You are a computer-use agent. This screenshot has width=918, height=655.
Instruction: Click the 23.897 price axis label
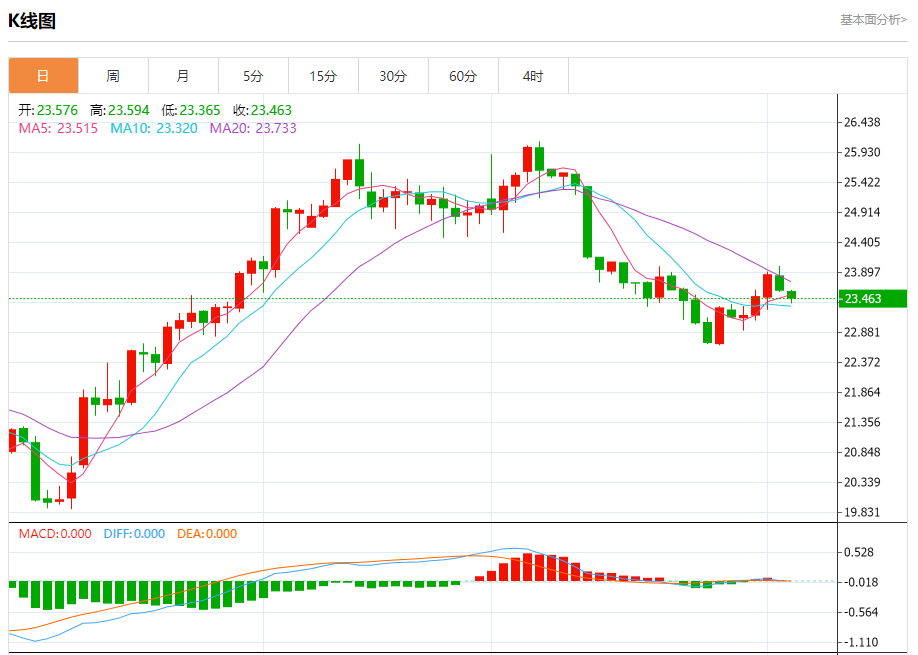[x=862, y=272]
